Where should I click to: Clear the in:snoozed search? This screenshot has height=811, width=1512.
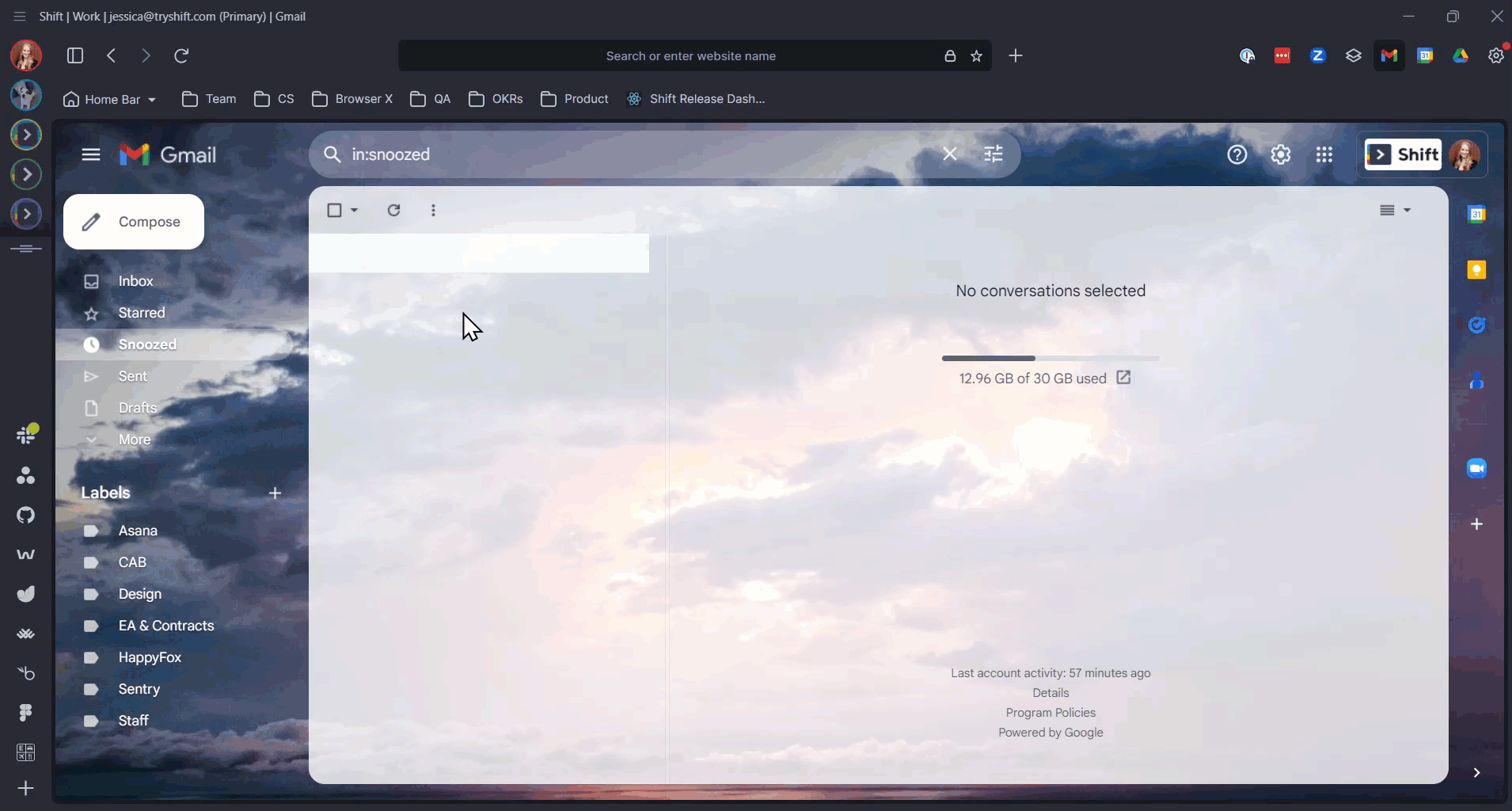coord(950,154)
